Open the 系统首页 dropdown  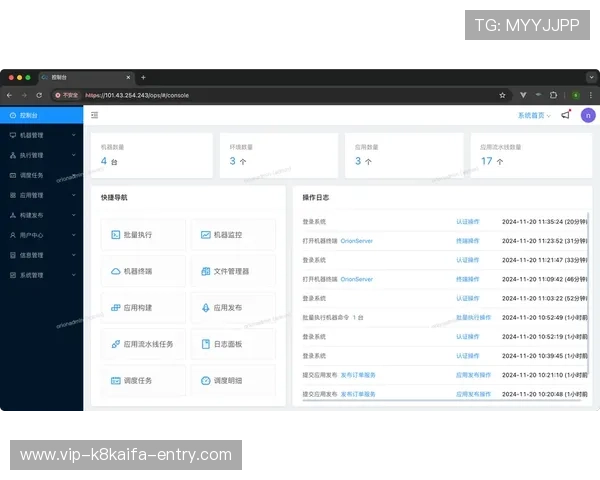tap(534, 116)
